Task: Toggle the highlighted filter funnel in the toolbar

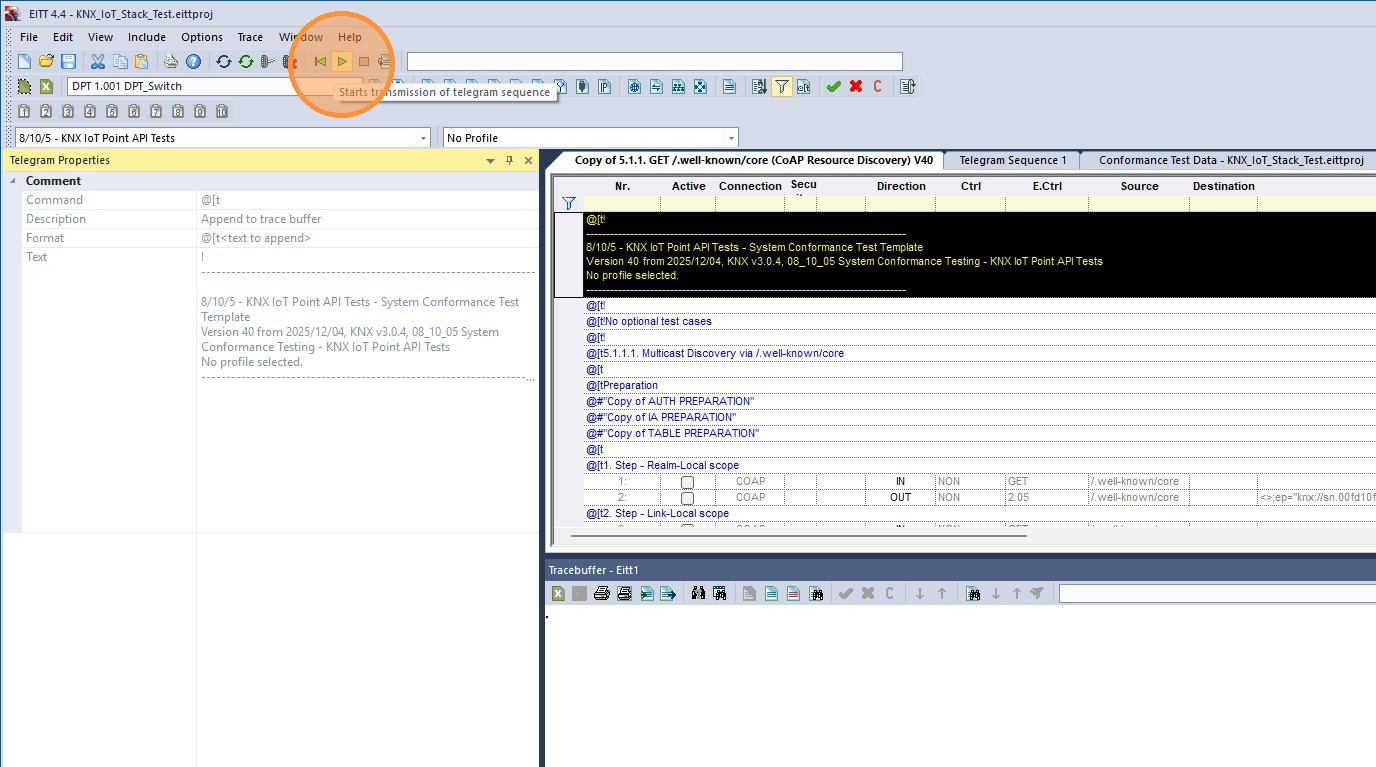Action: pos(781,87)
